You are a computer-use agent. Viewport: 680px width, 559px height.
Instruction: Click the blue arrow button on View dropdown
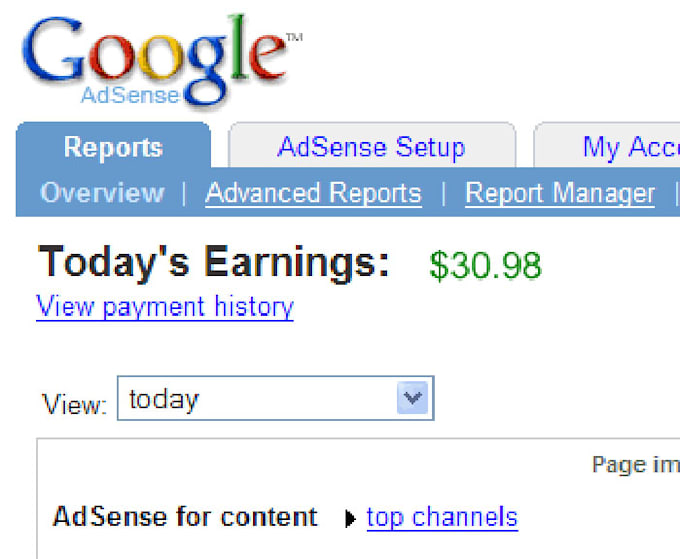(x=413, y=399)
